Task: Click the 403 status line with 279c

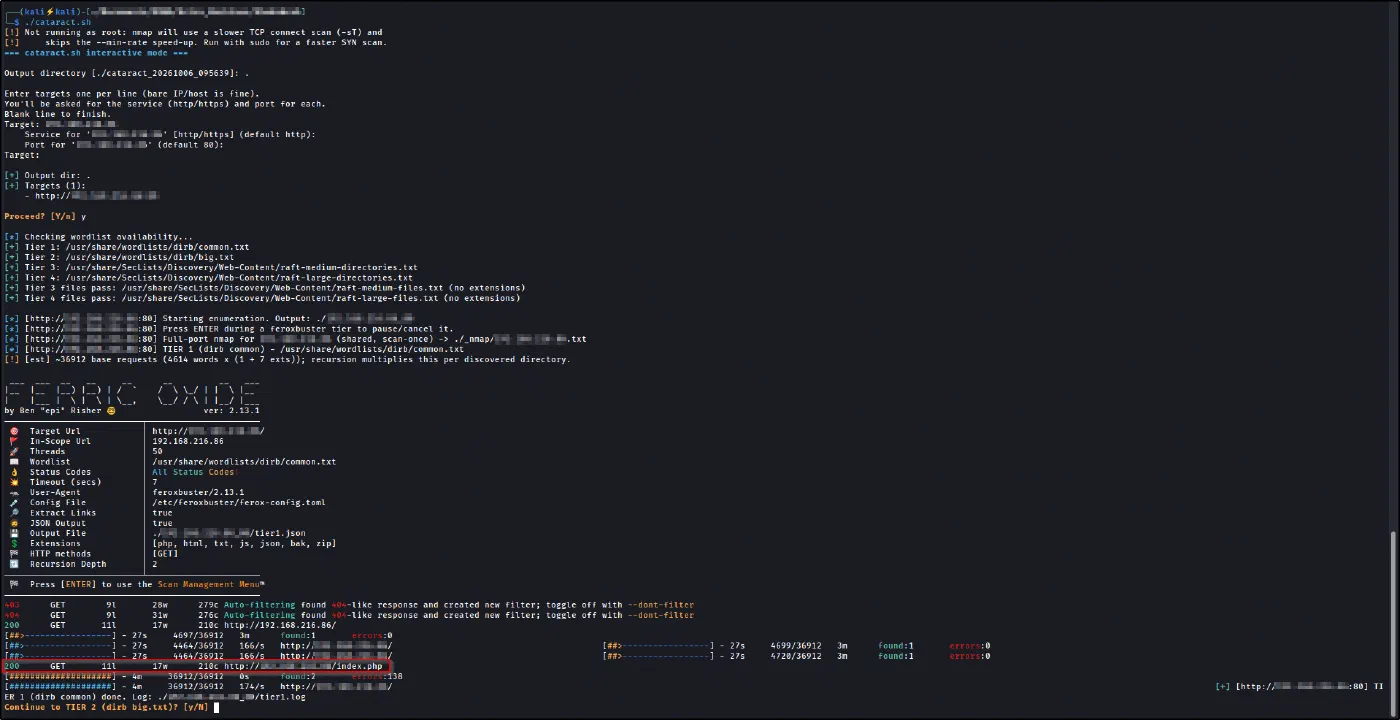Action: pos(349,605)
